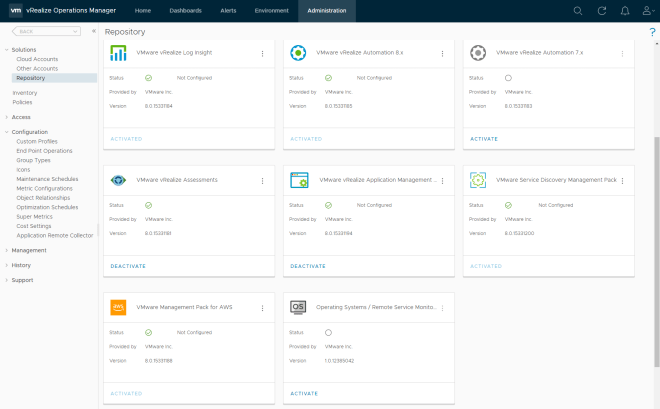
Task: Click the vRealize Assessments eye icon
Action: click(118, 181)
